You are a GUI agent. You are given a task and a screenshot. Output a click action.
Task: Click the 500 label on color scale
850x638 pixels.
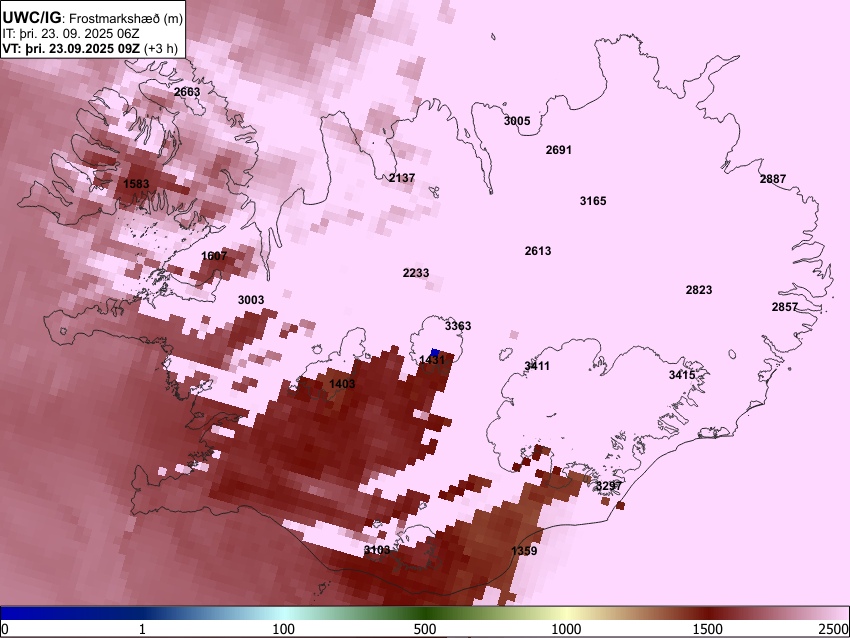(425, 629)
